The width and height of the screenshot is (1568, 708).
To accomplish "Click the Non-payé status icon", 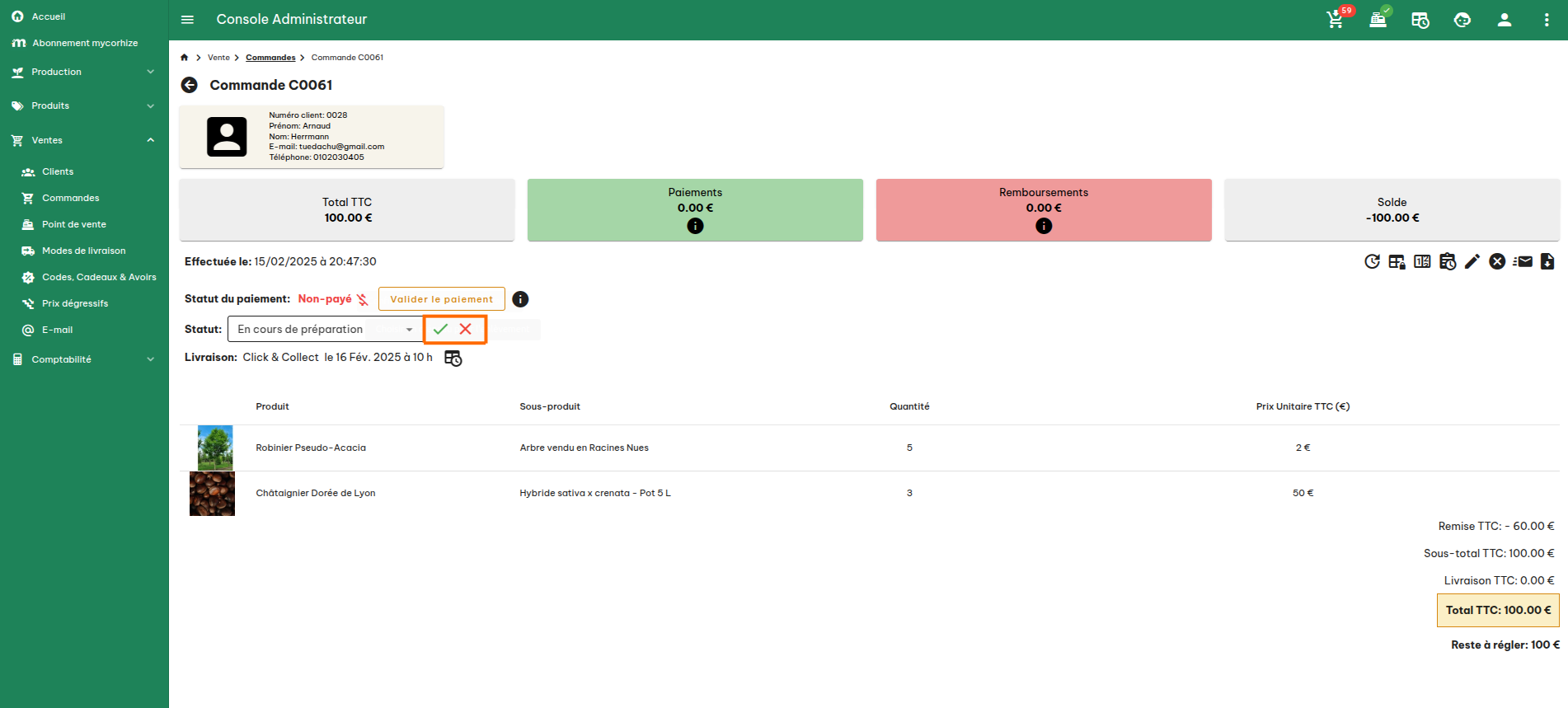I will coord(362,299).
